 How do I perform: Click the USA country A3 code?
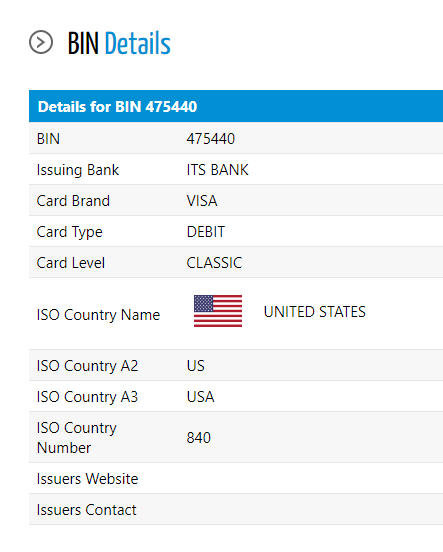coord(200,397)
